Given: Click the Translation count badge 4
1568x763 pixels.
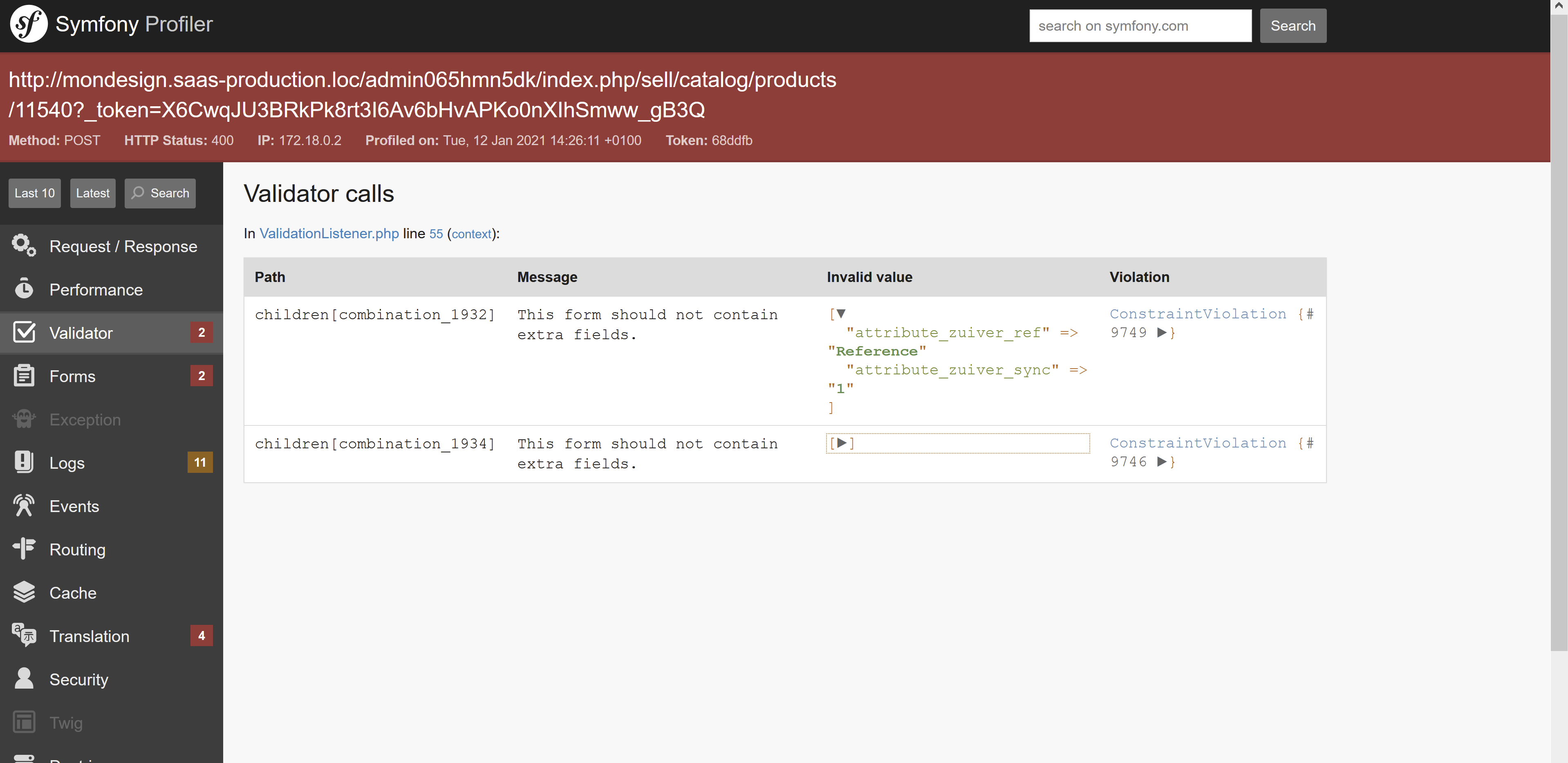Looking at the screenshot, I should [x=202, y=635].
